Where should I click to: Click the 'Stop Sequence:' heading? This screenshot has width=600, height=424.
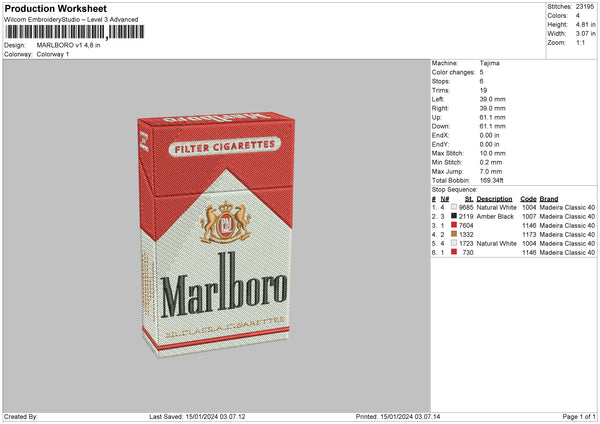point(455,190)
